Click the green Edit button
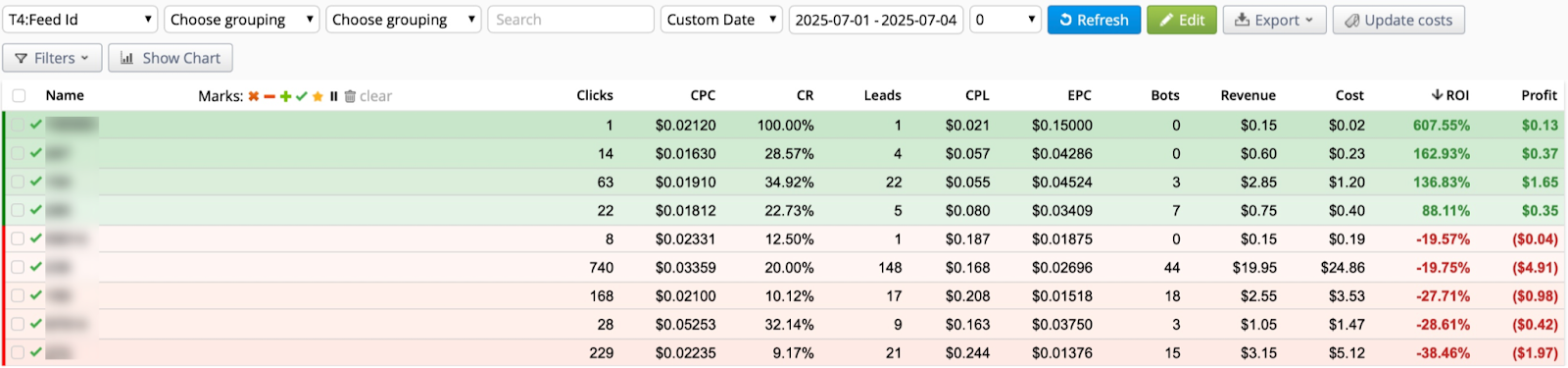Viewport: 1568px width, 368px height. point(1182,20)
